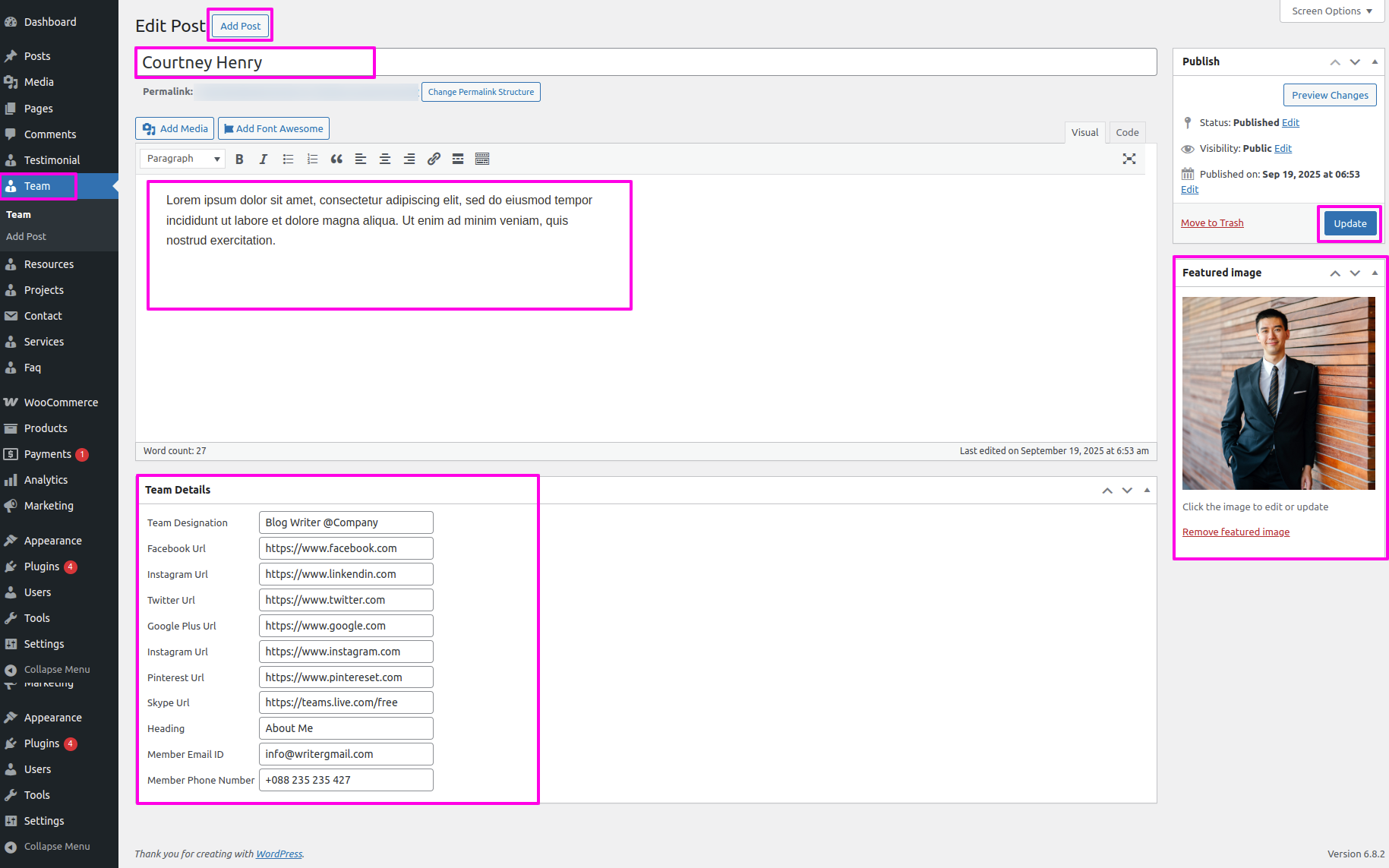Click the Update button
Image resolution: width=1389 pixels, height=868 pixels.
tap(1350, 223)
